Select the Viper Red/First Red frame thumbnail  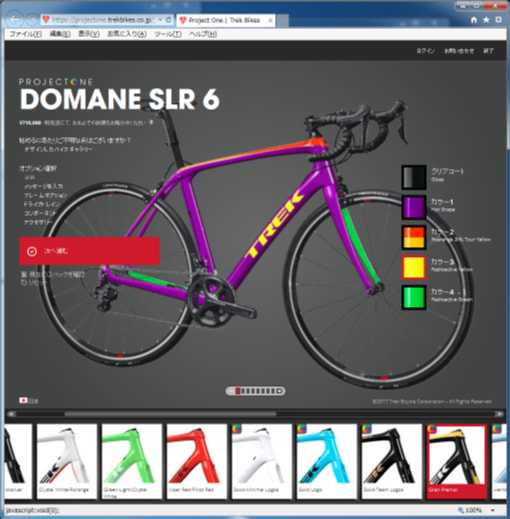(x=197, y=461)
